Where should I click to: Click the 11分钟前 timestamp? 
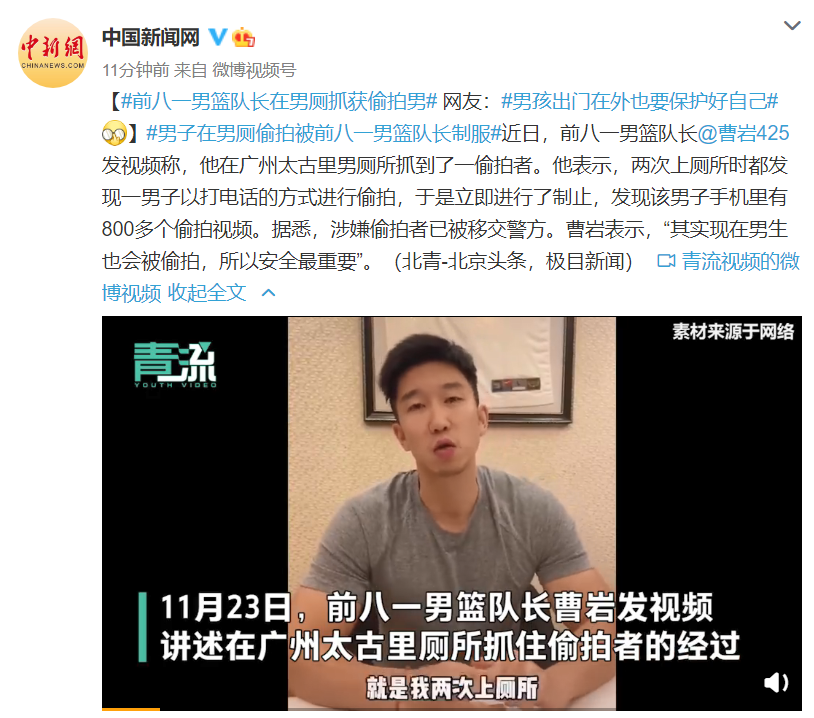coord(135,70)
